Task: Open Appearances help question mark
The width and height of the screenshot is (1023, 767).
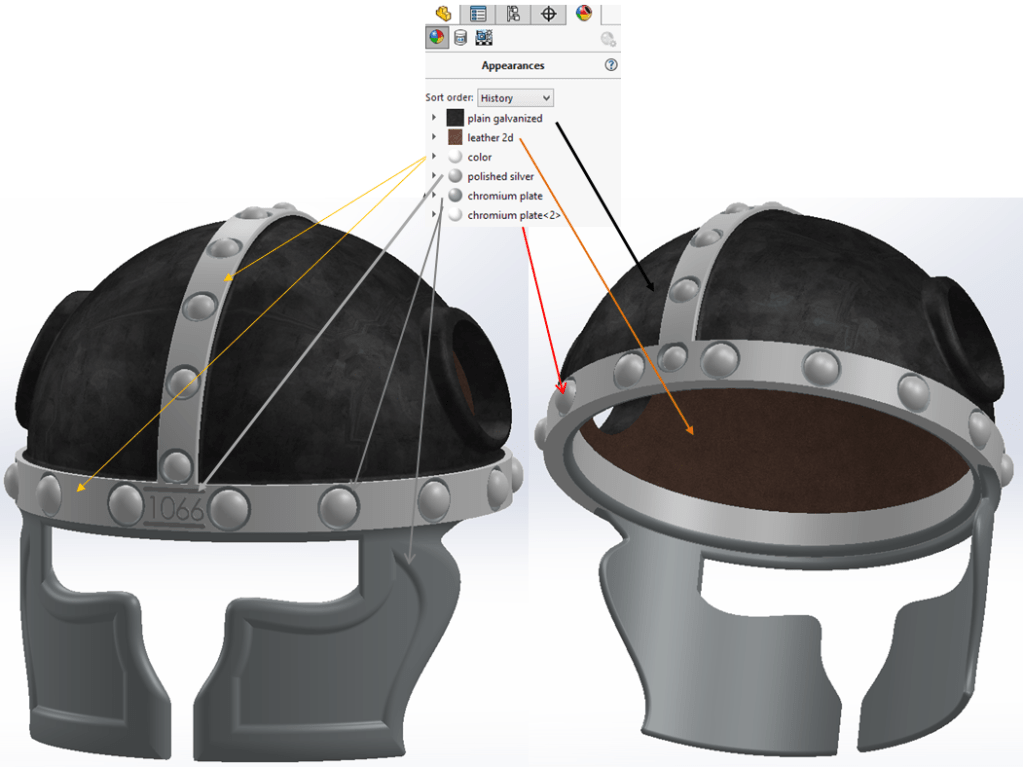Action: [x=611, y=65]
